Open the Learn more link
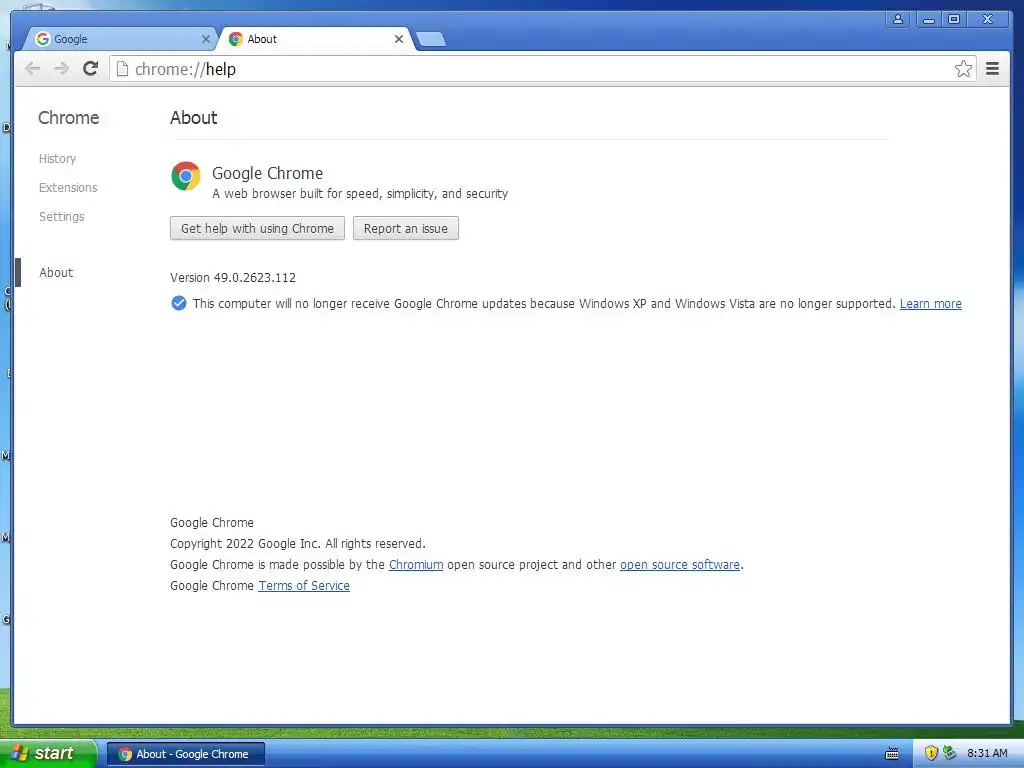The height and width of the screenshot is (768, 1024). (931, 304)
